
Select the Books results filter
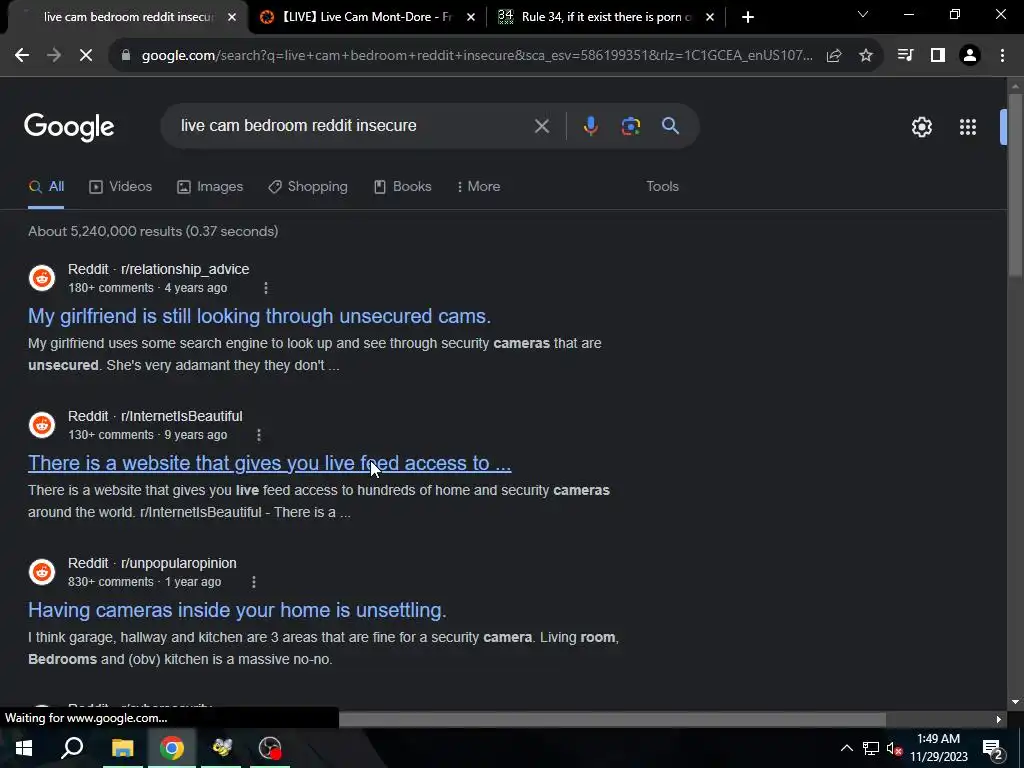click(x=402, y=187)
